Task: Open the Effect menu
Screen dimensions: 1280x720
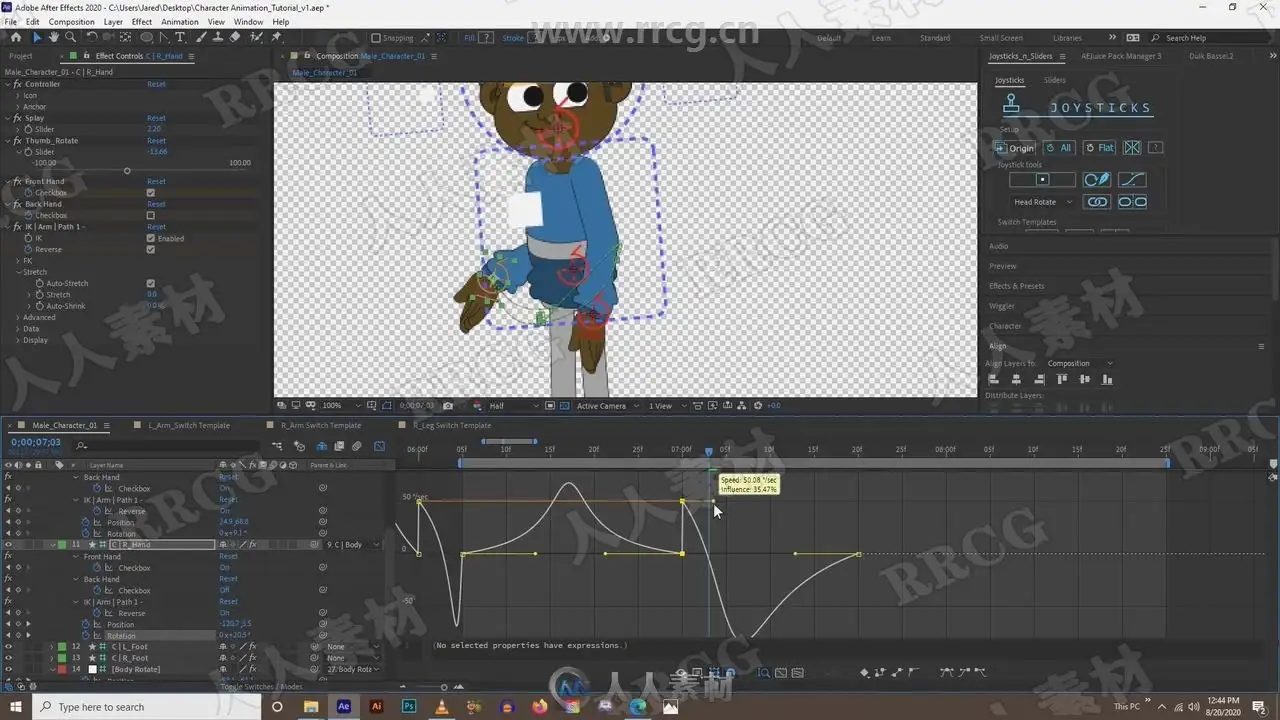Action: [142, 21]
